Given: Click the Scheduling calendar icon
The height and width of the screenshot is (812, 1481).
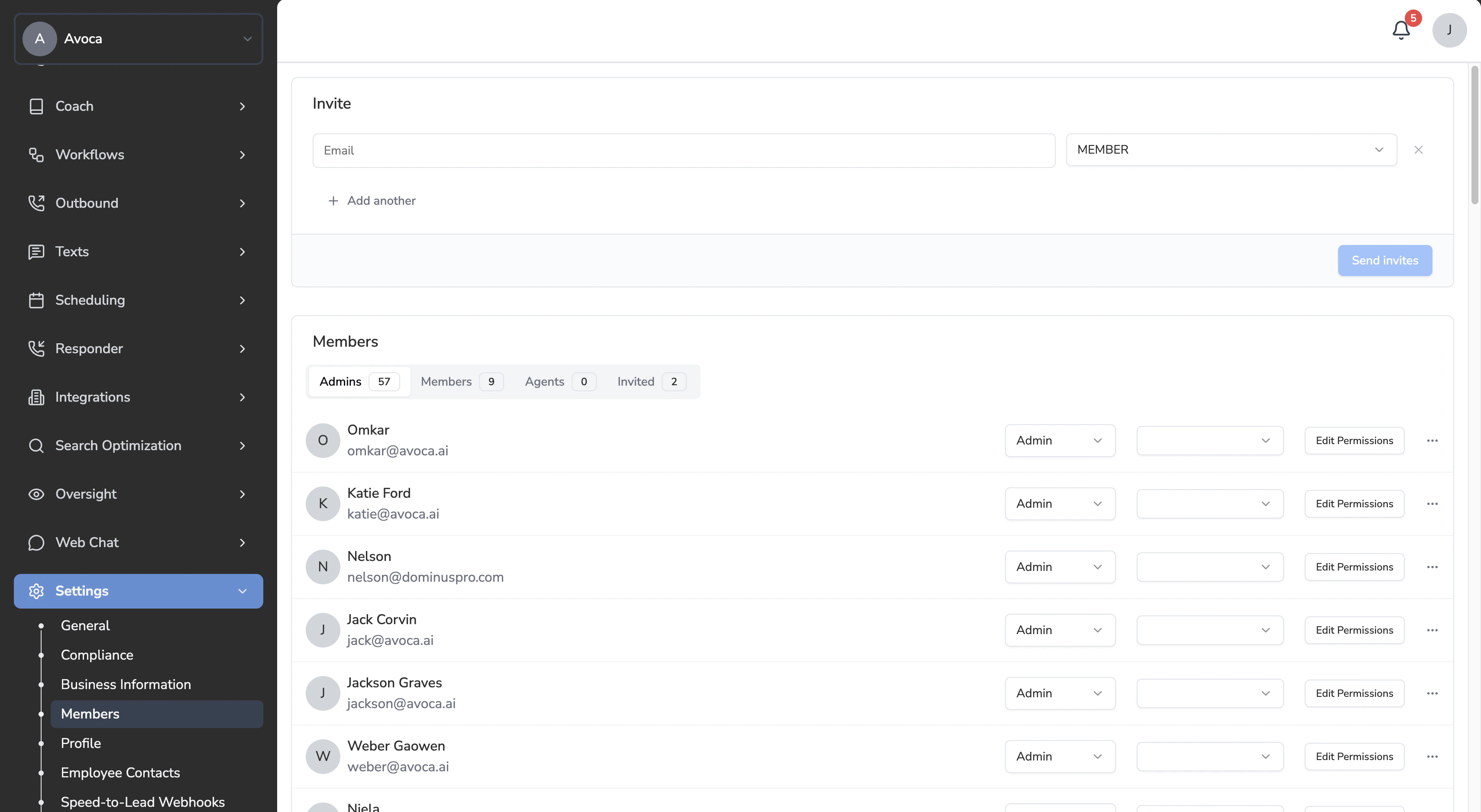Looking at the screenshot, I should pyautogui.click(x=36, y=300).
